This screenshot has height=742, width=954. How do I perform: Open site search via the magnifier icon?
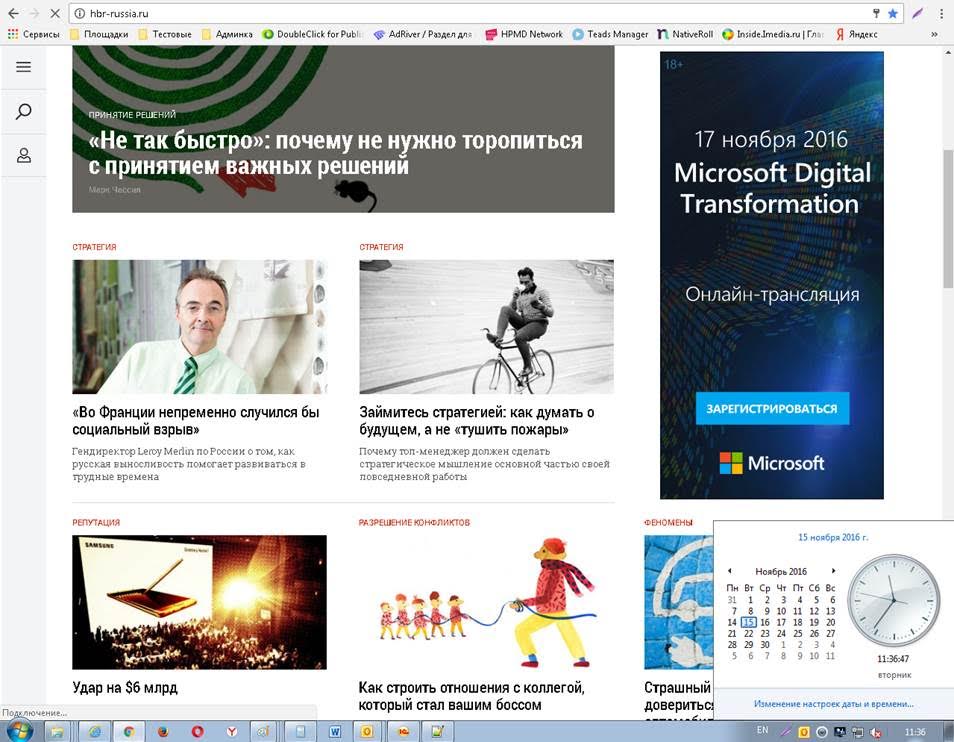click(23, 111)
